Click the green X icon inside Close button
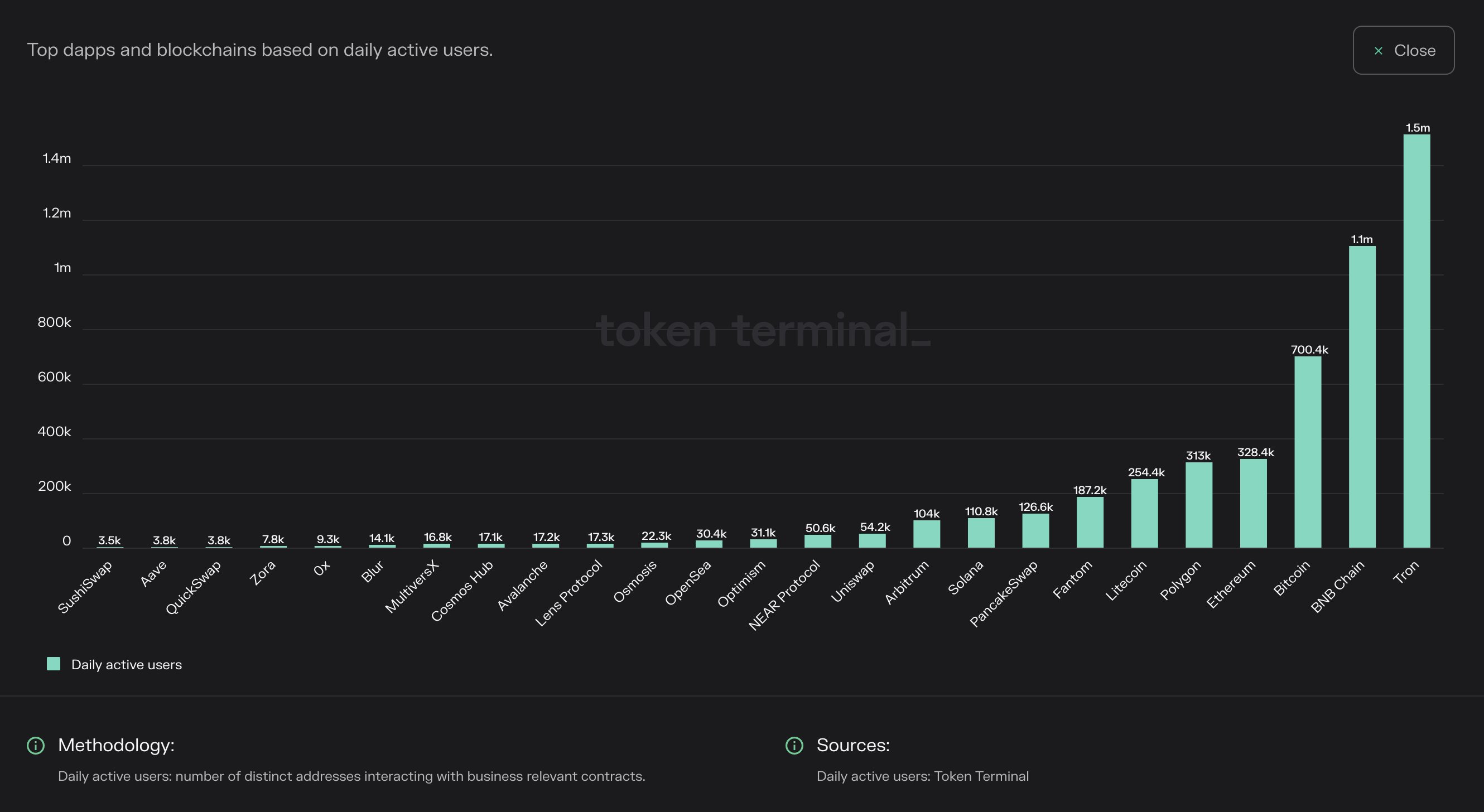Screen dimensions: 1484x812 pyautogui.click(x=1379, y=51)
